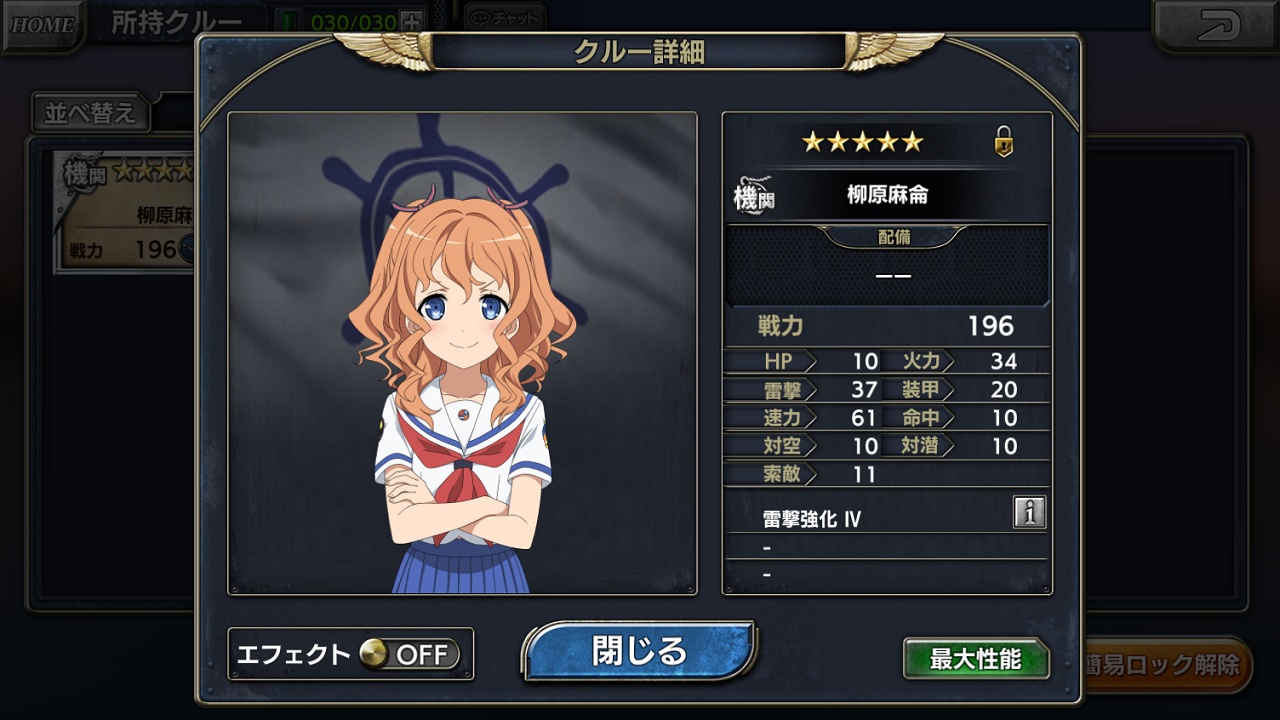Go back with the return arrow icon

[x=1216, y=24]
